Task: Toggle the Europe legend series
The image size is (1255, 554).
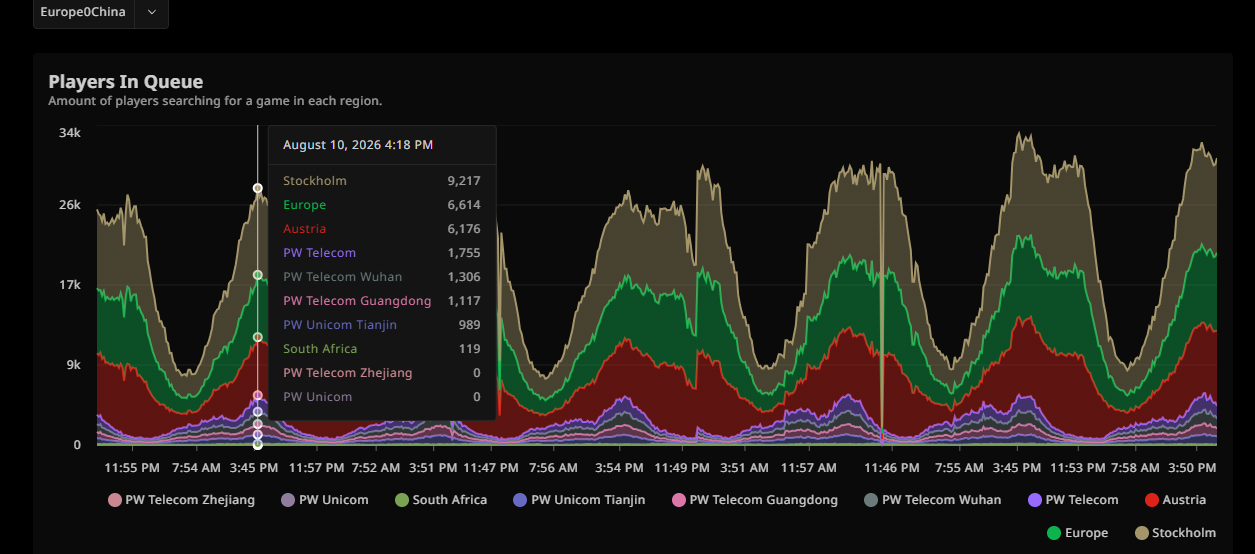Action: pyautogui.click(x=1077, y=533)
